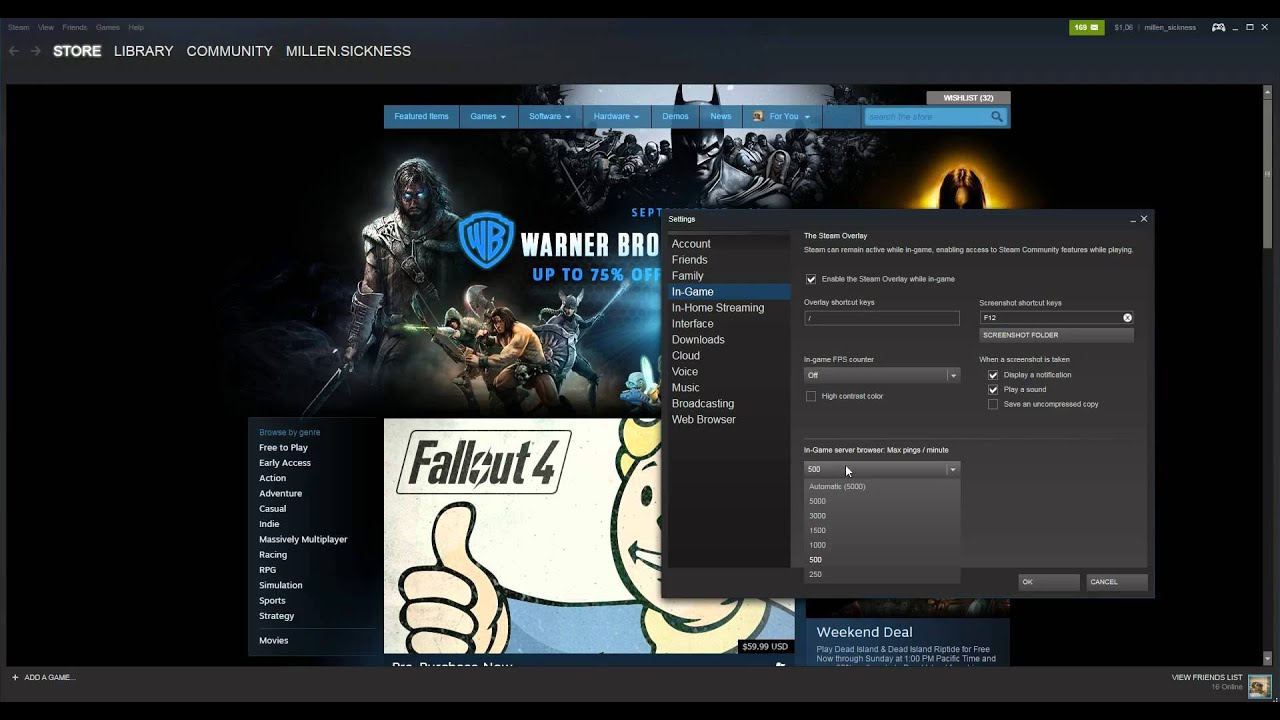Expand the Software store menu
This screenshot has height=720, width=1280.
549,116
